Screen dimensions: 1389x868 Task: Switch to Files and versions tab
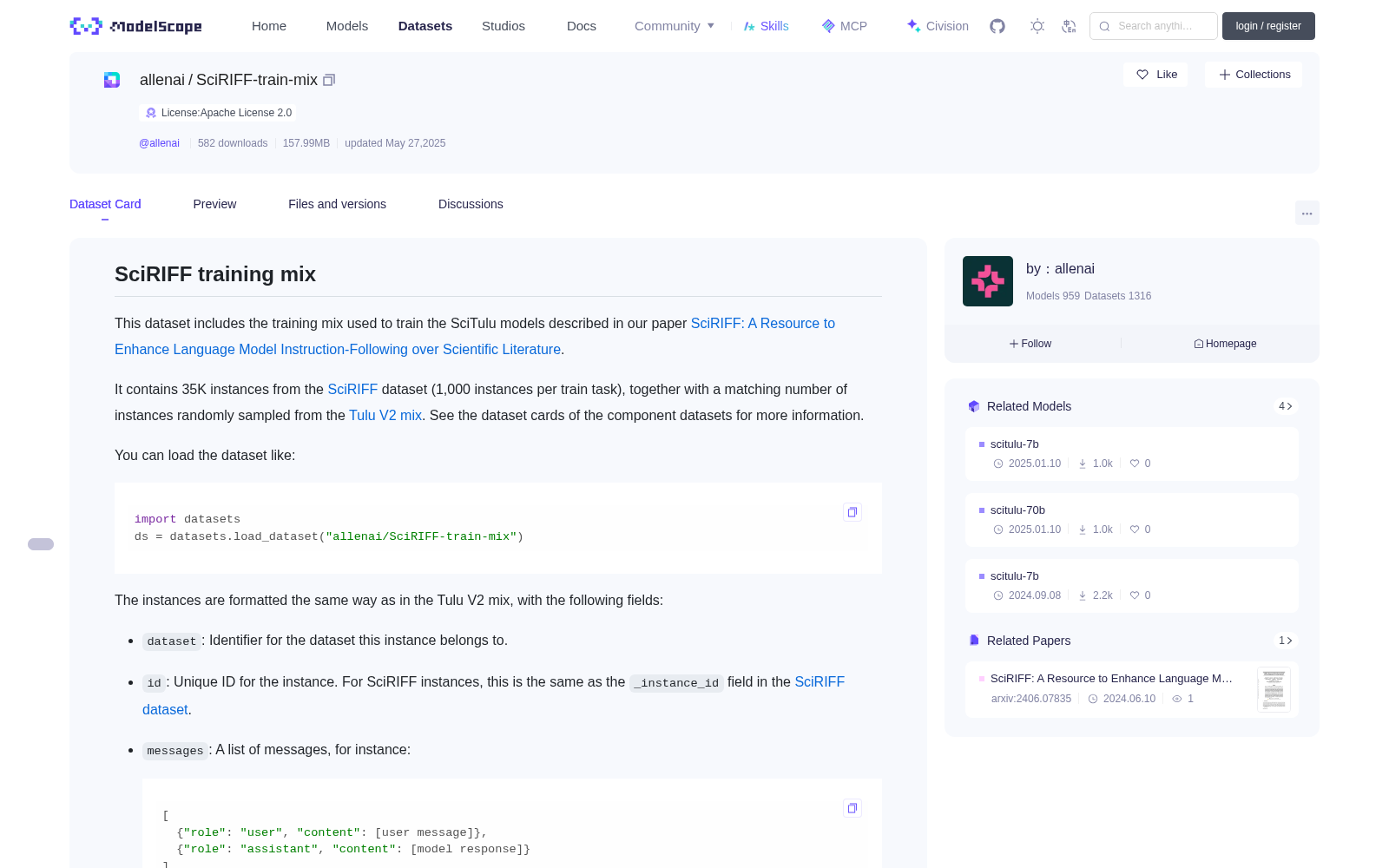coord(337,204)
